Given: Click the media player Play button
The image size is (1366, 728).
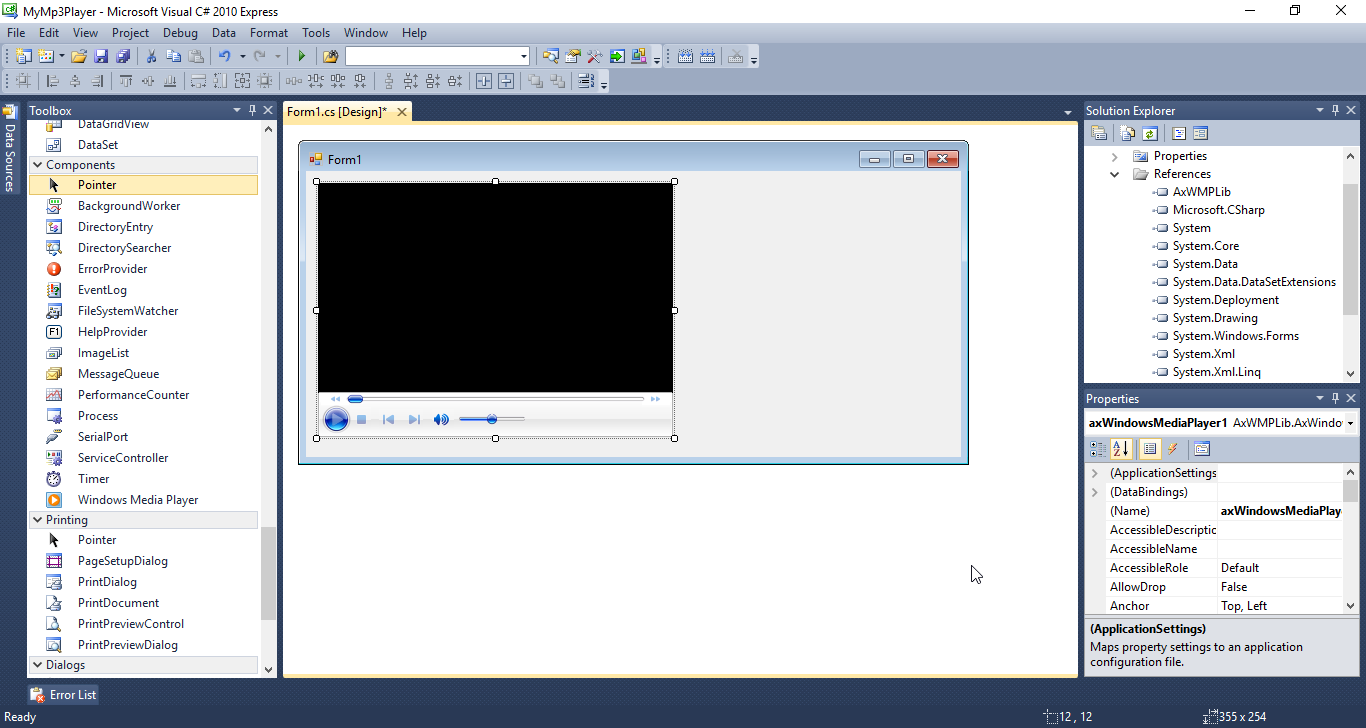Looking at the screenshot, I should click(x=337, y=420).
